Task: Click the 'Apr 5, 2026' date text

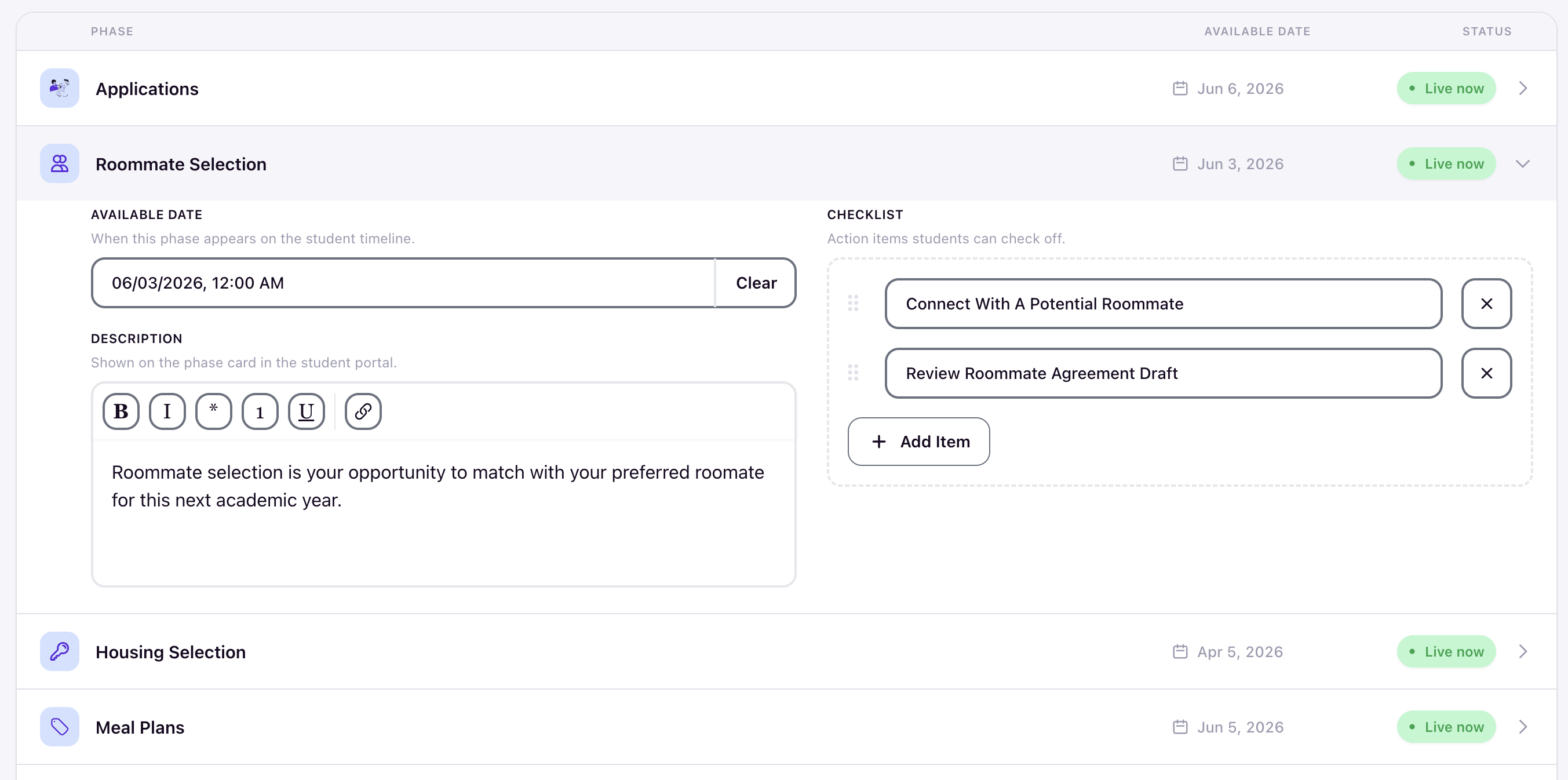Action: pos(1240,652)
